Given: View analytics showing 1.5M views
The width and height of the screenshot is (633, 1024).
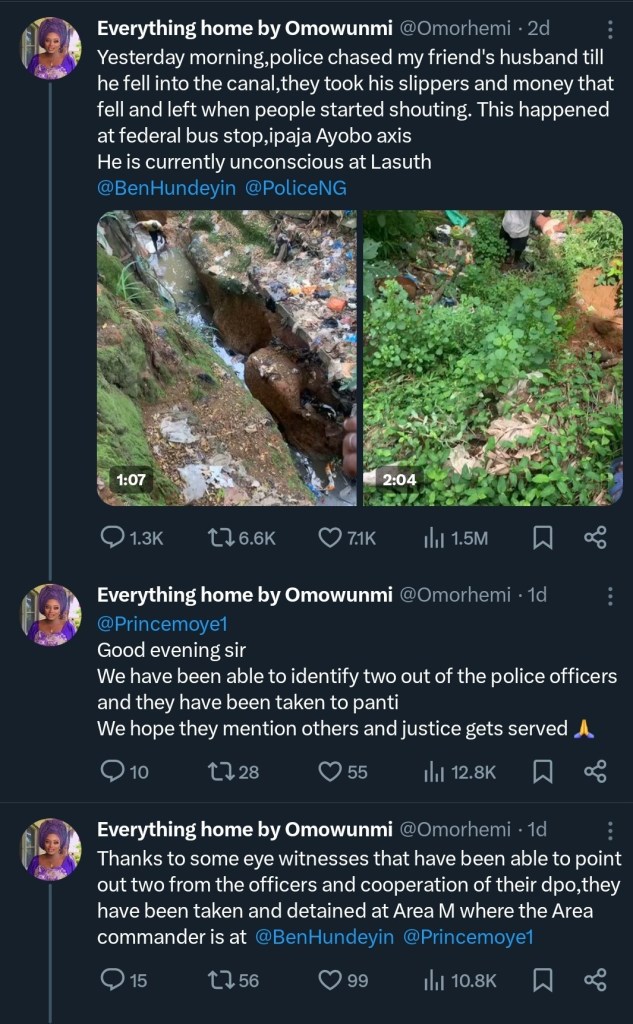Looking at the screenshot, I should point(434,538).
